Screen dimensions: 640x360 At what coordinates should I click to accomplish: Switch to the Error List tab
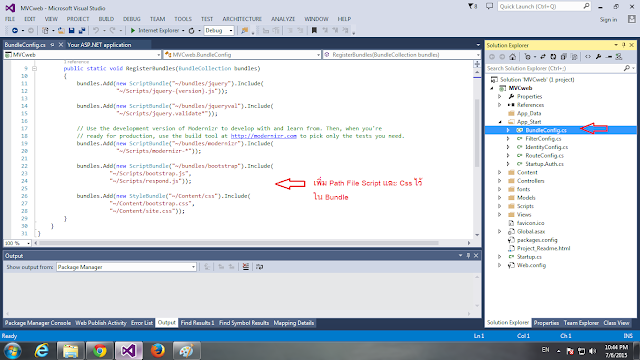[x=142, y=323]
